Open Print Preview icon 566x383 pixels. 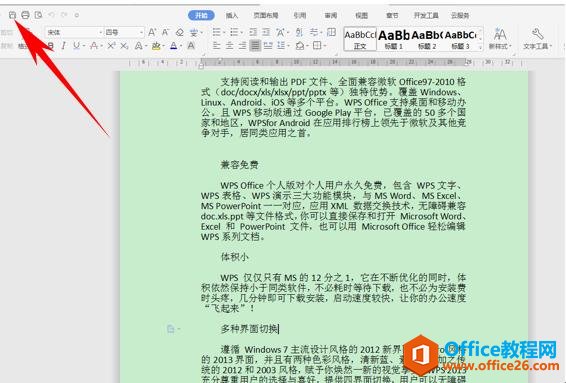[38, 15]
